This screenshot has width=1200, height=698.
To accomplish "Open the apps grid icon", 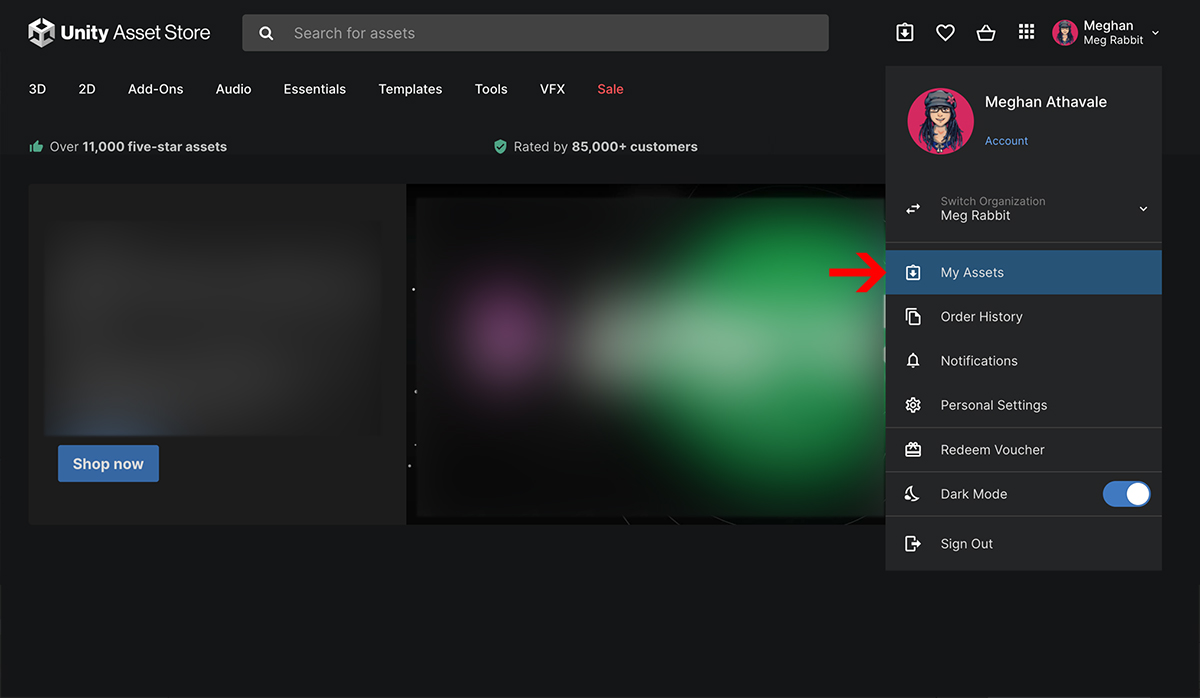I will click(1026, 33).
